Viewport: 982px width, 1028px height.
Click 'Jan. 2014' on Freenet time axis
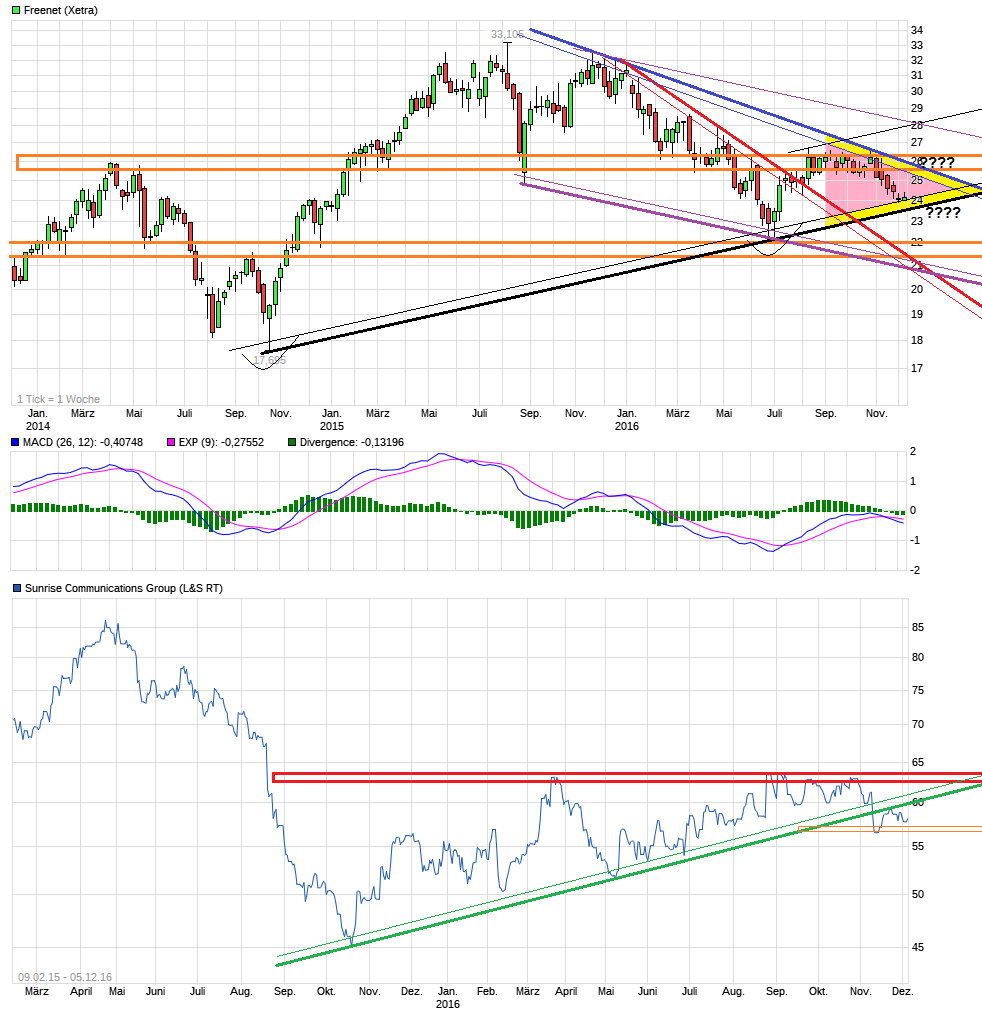(x=37, y=420)
